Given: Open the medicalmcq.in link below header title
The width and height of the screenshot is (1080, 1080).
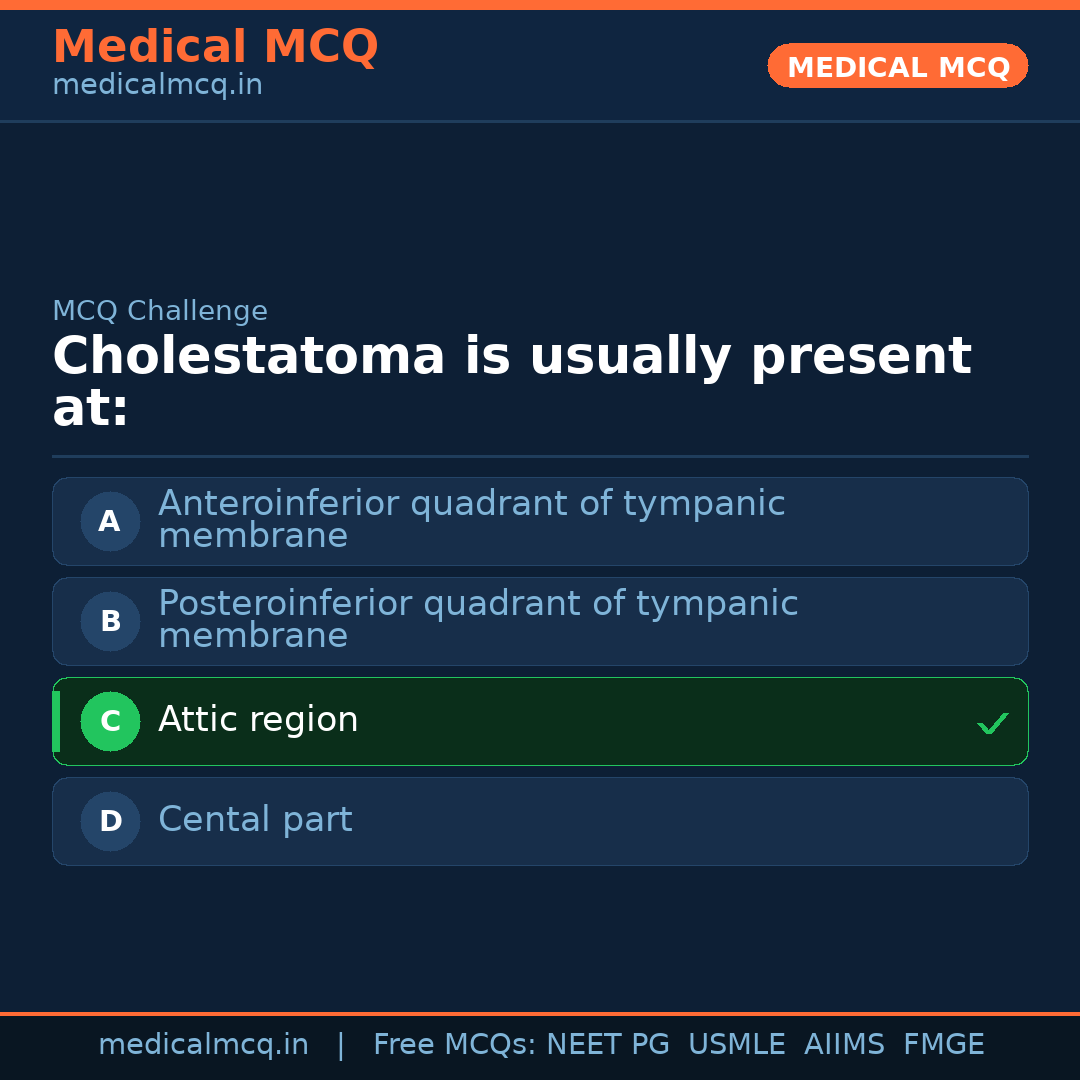Looking at the screenshot, I should coord(157,86).
